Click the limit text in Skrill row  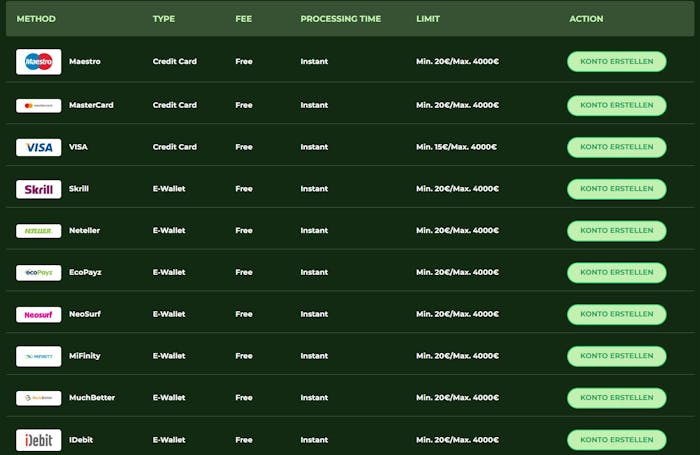(x=457, y=189)
